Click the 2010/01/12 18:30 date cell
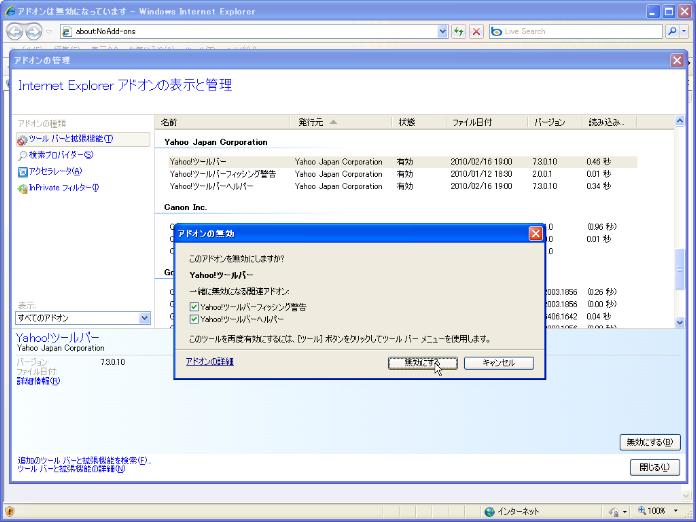 481,174
